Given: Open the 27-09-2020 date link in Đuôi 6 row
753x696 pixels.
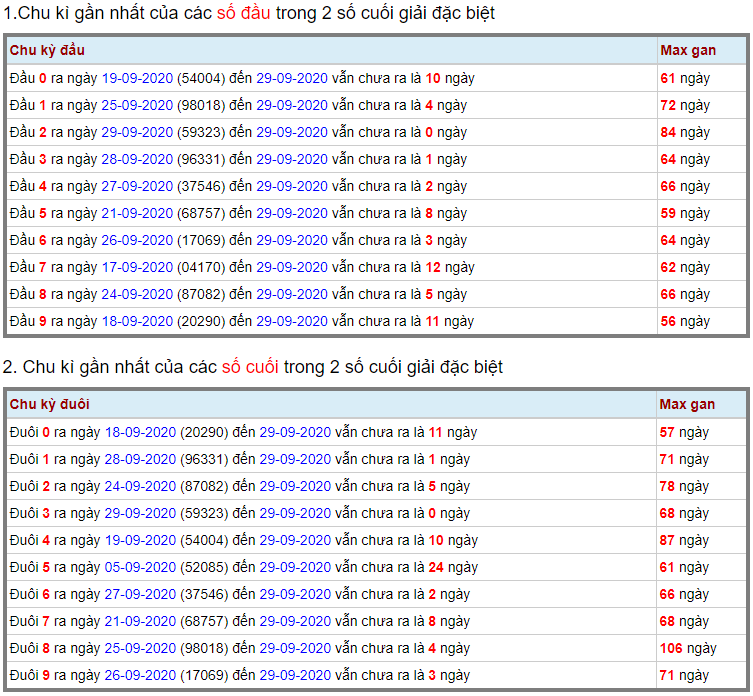Looking at the screenshot, I should [x=140, y=594].
